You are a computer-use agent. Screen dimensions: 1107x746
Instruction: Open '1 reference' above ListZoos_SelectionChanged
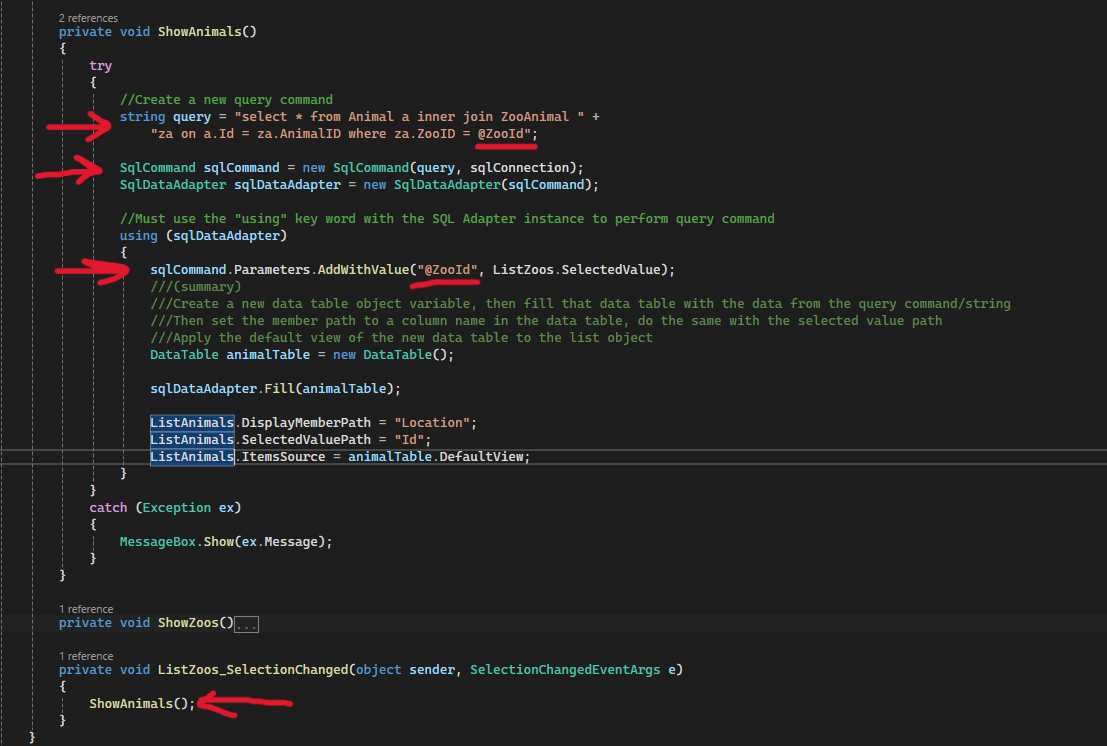pyautogui.click(x=86, y=655)
